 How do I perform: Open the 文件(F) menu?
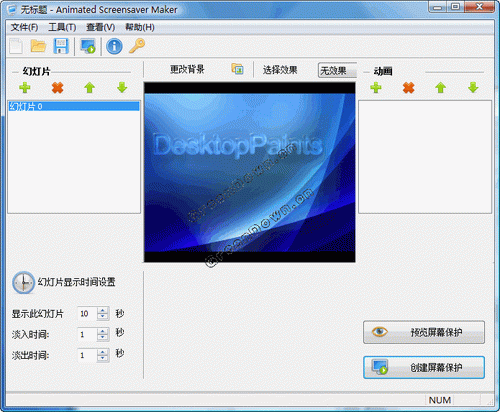coord(24,27)
